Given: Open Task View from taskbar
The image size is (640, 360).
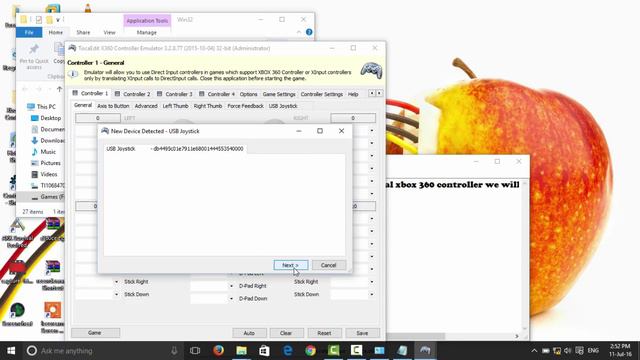Looking at the screenshot, I should (x=195, y=351).
